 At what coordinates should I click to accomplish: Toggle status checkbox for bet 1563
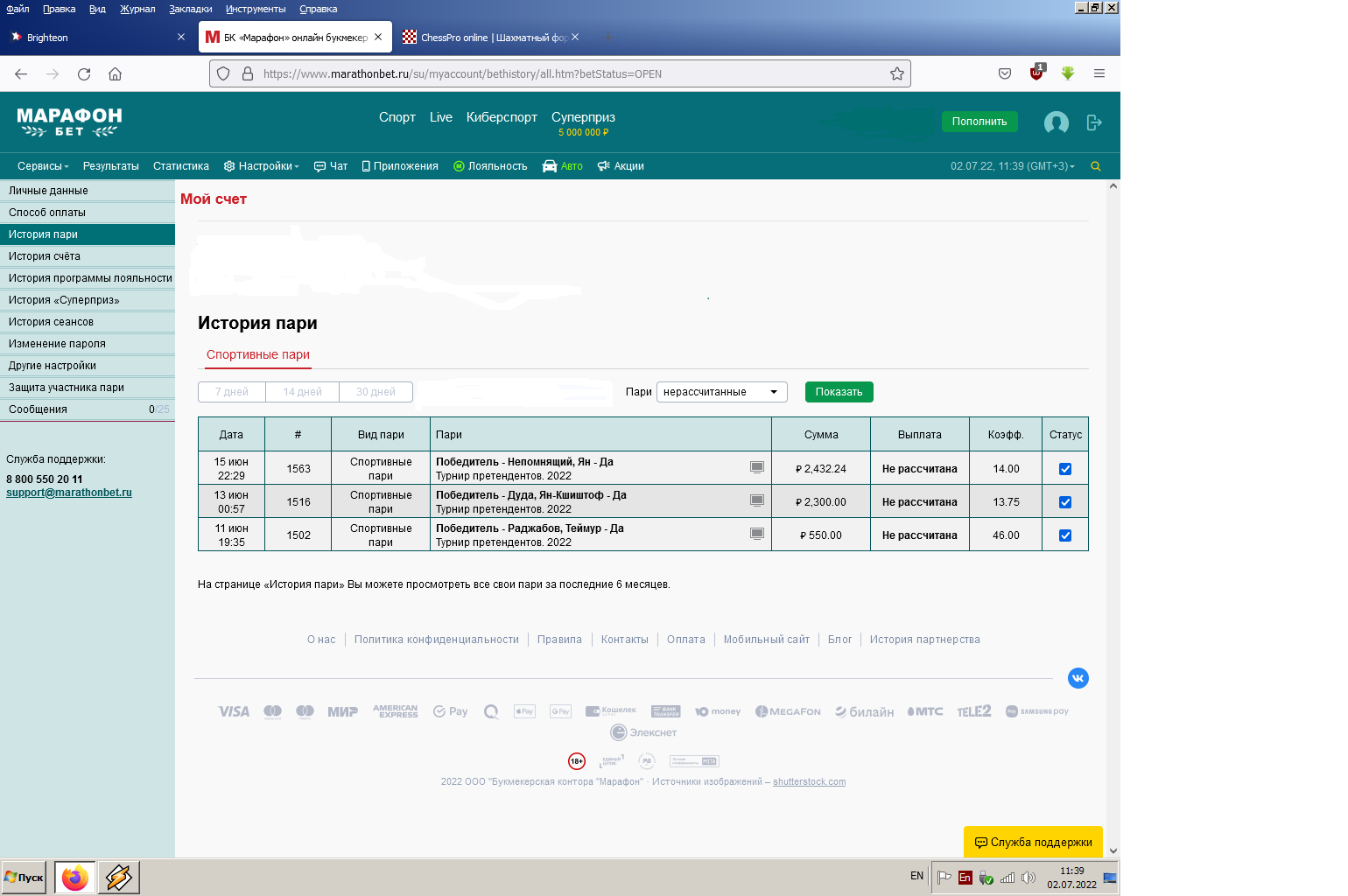(x=1065, y=469)
